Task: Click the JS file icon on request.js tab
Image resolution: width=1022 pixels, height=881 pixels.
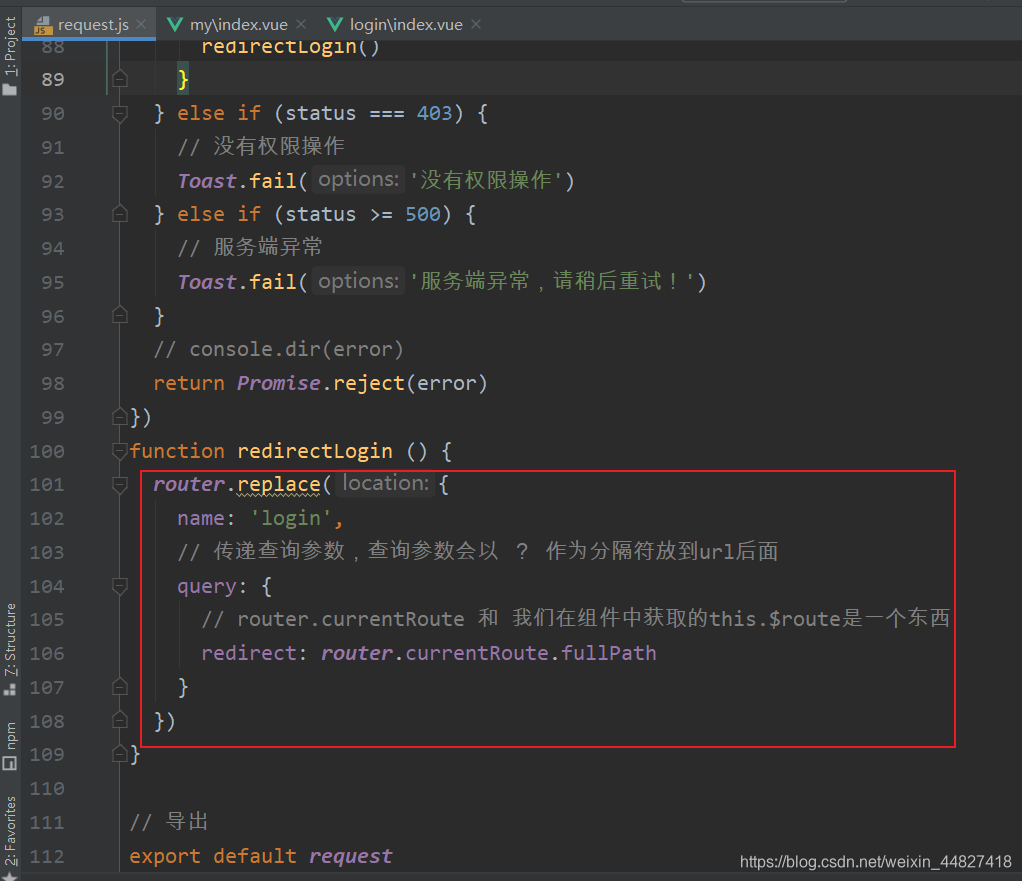Action: pos(43,25)
